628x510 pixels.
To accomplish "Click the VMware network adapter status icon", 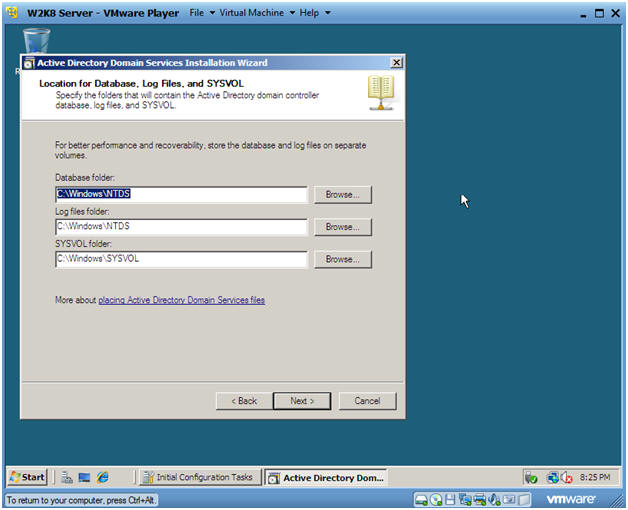I will (x=465, y=499).
